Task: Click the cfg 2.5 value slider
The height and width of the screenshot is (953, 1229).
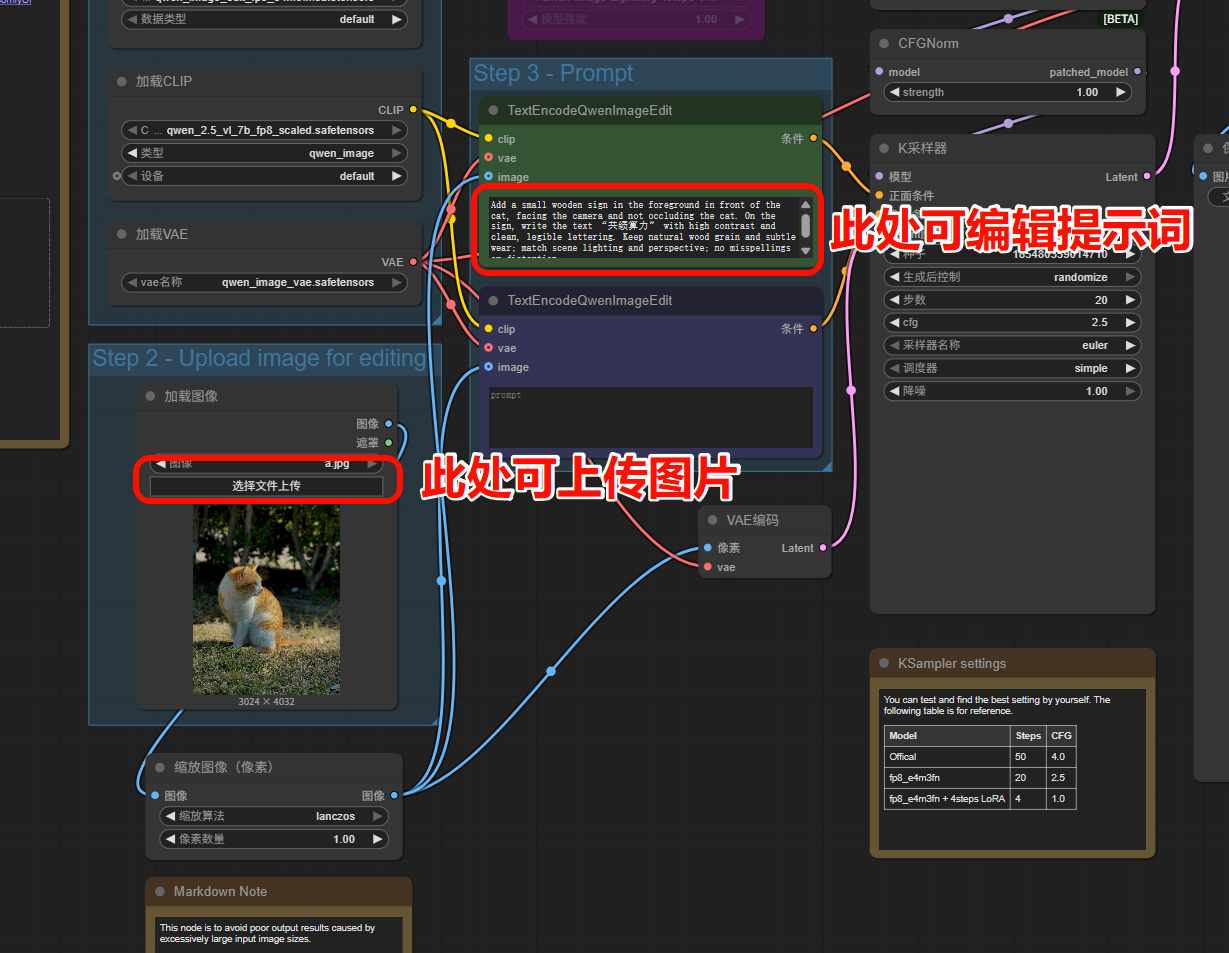Action: (x=1012, y=322)
